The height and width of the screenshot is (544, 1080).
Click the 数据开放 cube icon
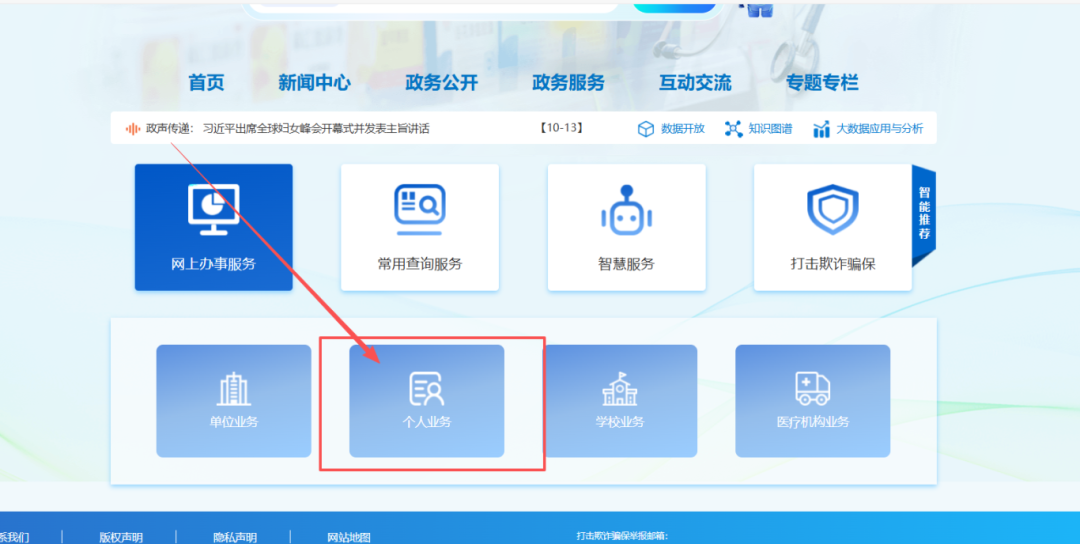[x=646, y=129]
